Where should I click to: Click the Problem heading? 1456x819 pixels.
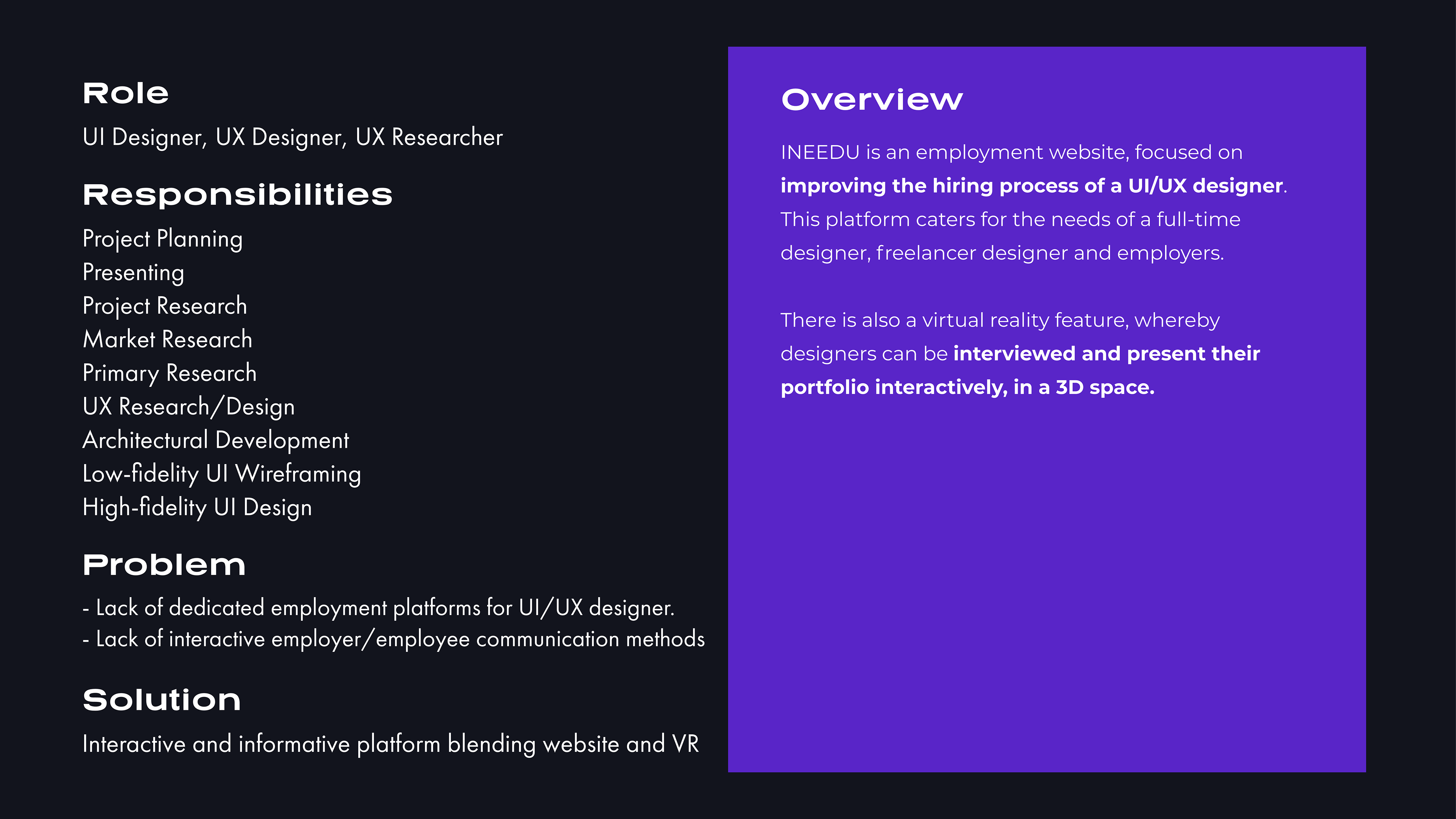click(x=164, y=565)
